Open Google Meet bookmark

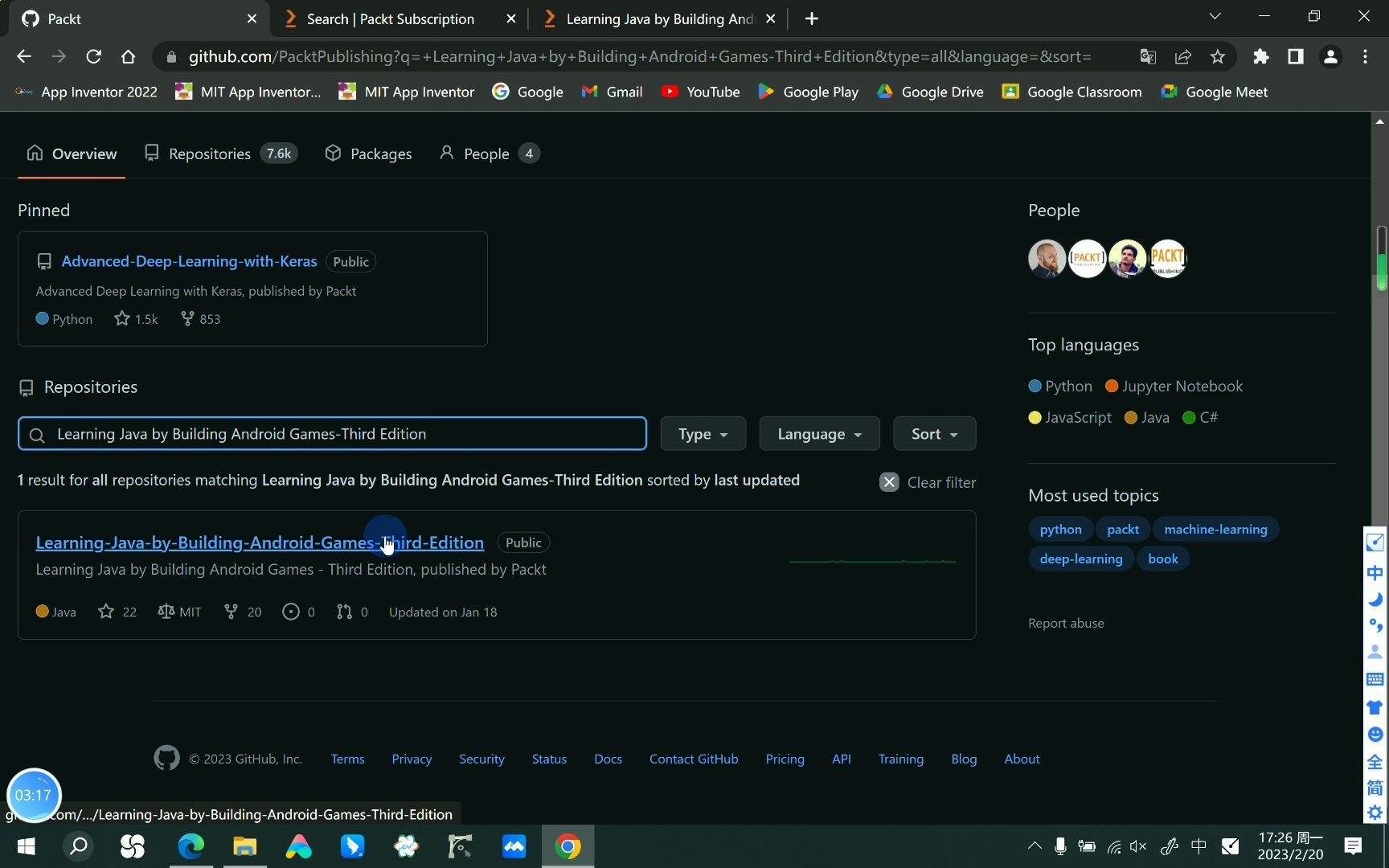click(x=1214, y=92)
